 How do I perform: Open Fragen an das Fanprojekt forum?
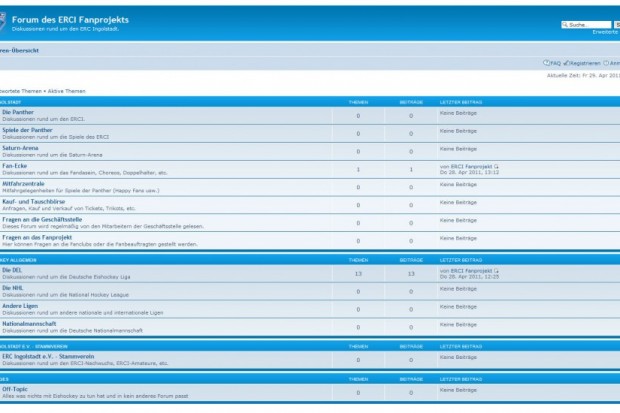(37, 237)
